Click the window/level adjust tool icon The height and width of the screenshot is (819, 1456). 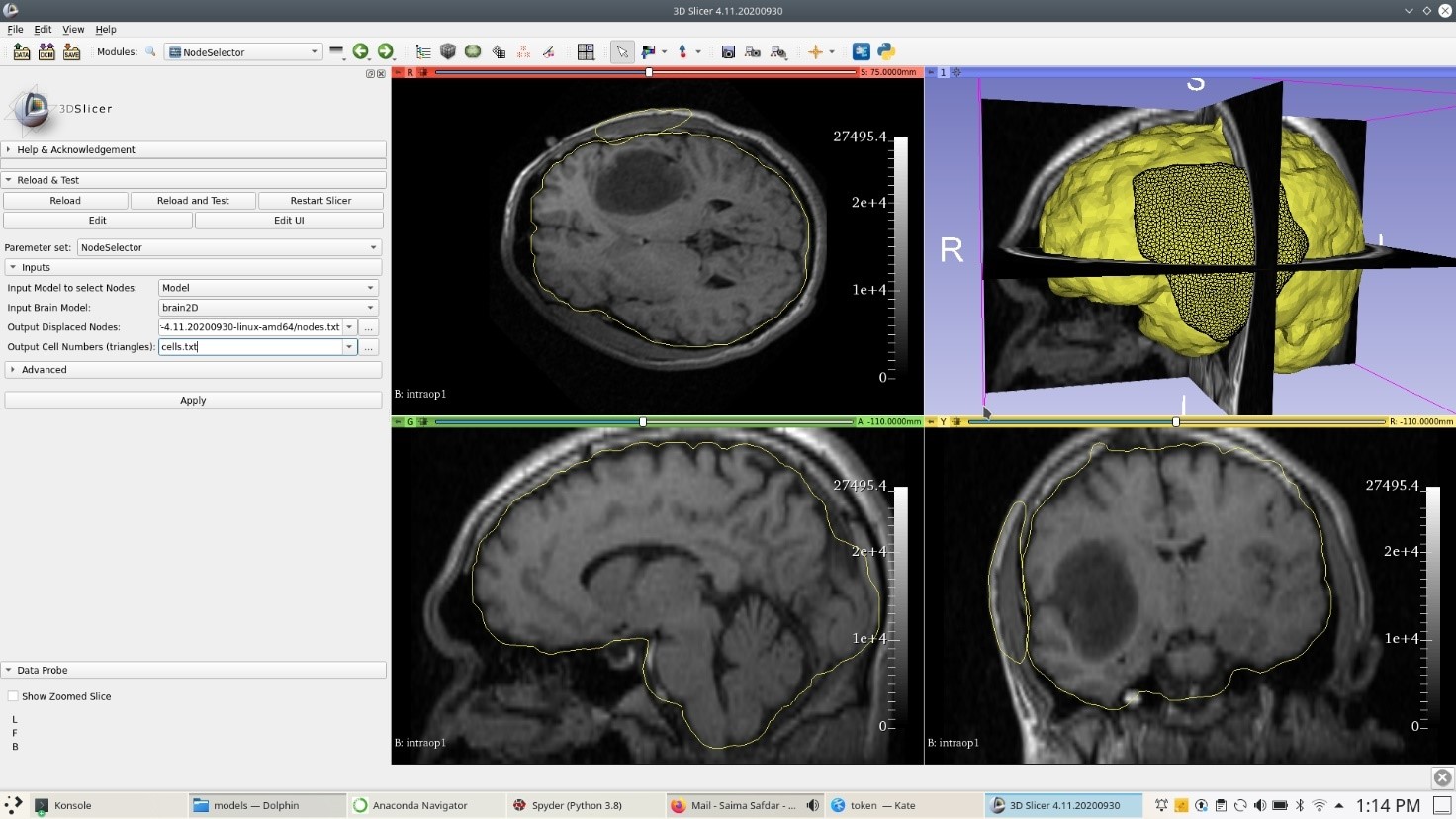(648, 51)
